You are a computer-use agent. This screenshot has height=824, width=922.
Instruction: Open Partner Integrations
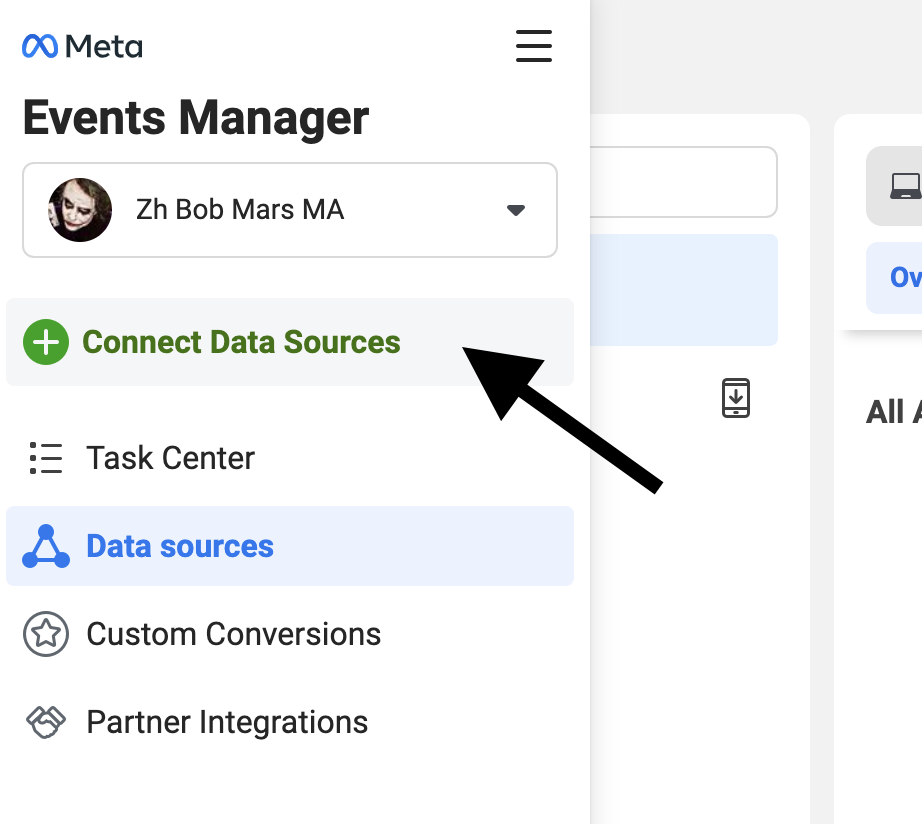290,722
